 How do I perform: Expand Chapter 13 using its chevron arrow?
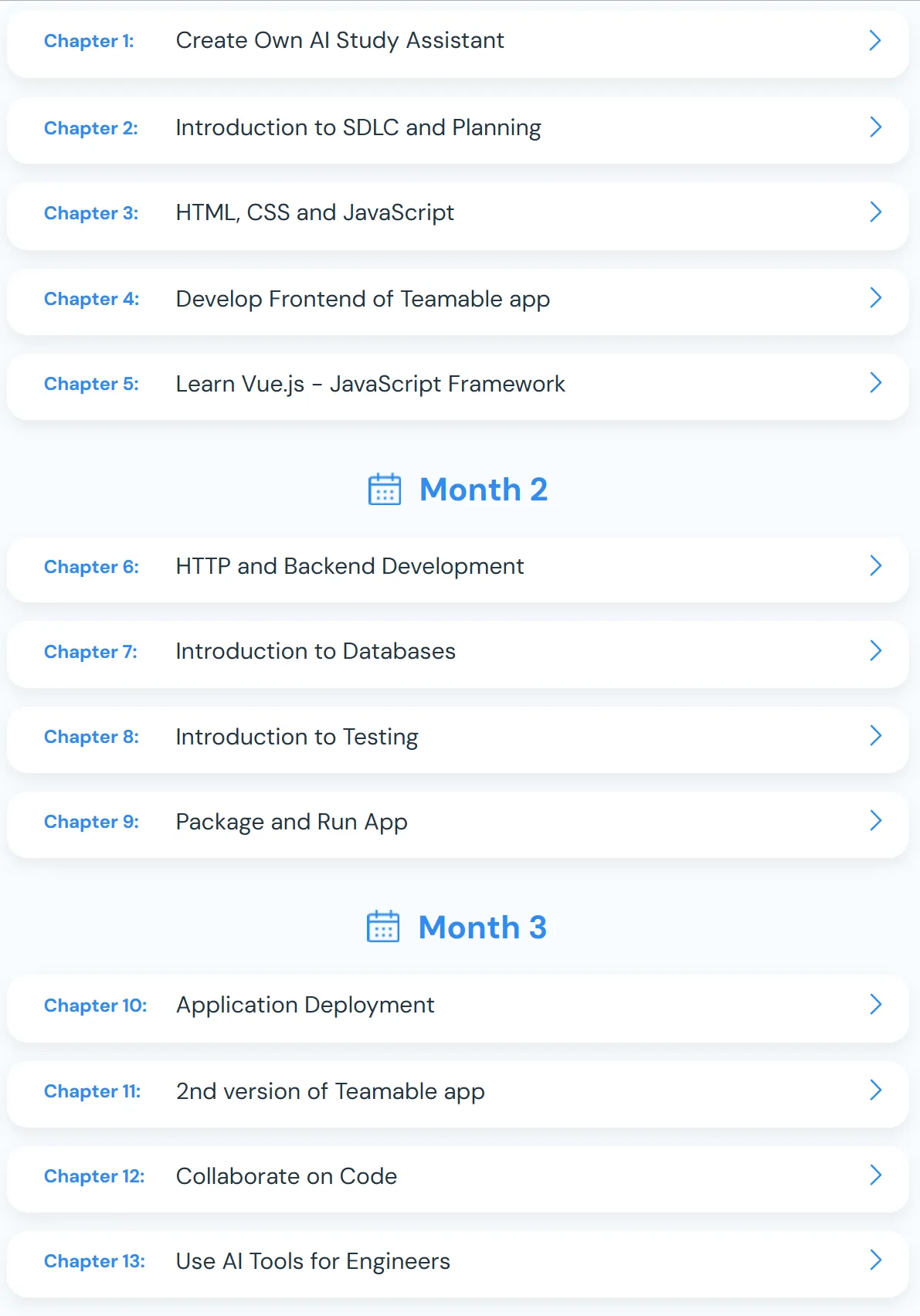point(875,1260)
